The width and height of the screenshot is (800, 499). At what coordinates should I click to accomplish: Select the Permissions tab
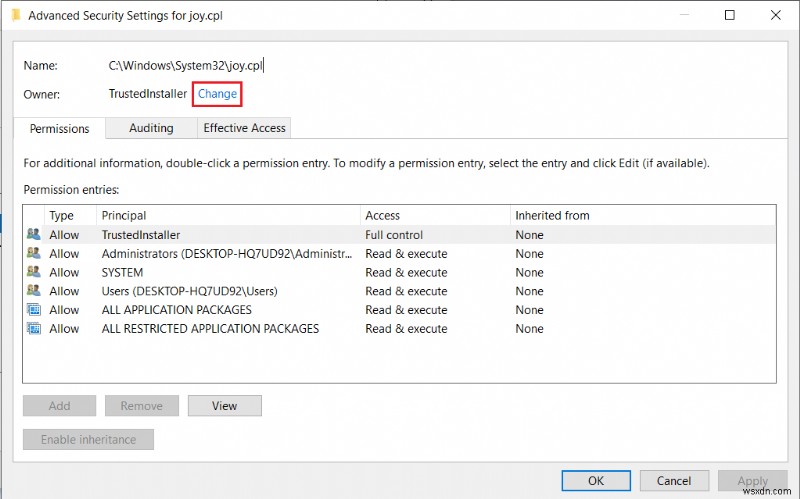(59, 129)
